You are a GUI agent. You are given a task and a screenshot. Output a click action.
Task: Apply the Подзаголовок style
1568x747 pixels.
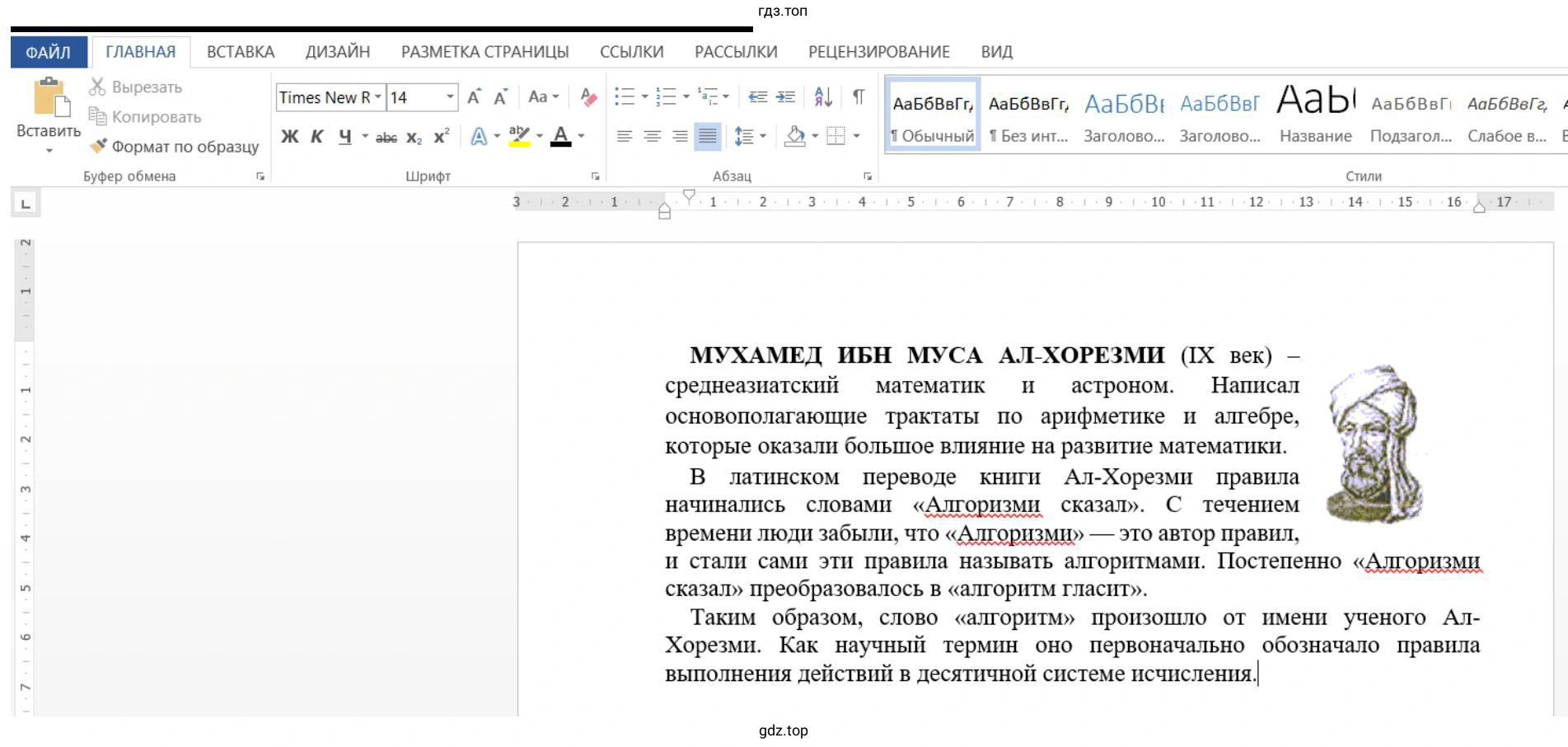click(1411, 115)
